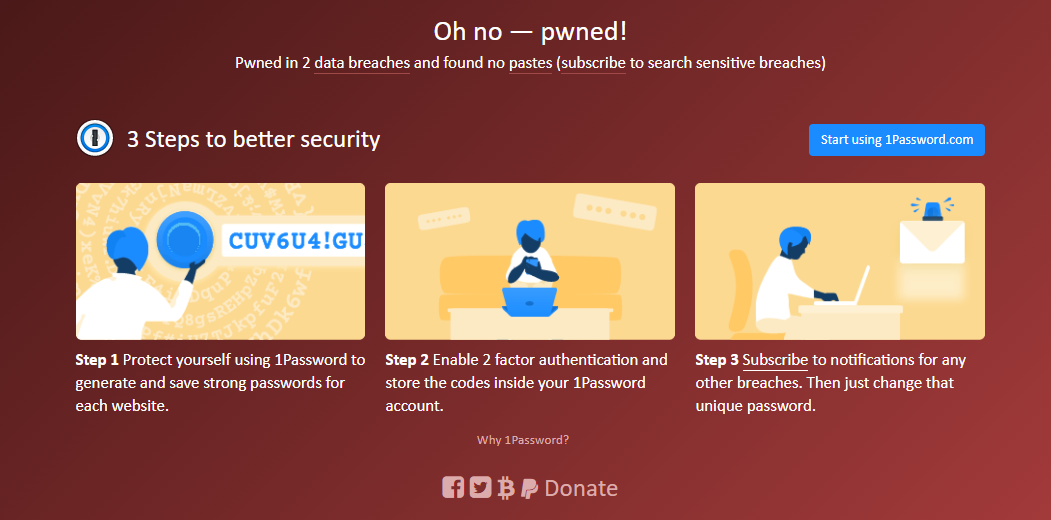Click the CUV6U4!GU generated password box
The width and height of the screenshot is (1051, 520).
coord(294,241)
